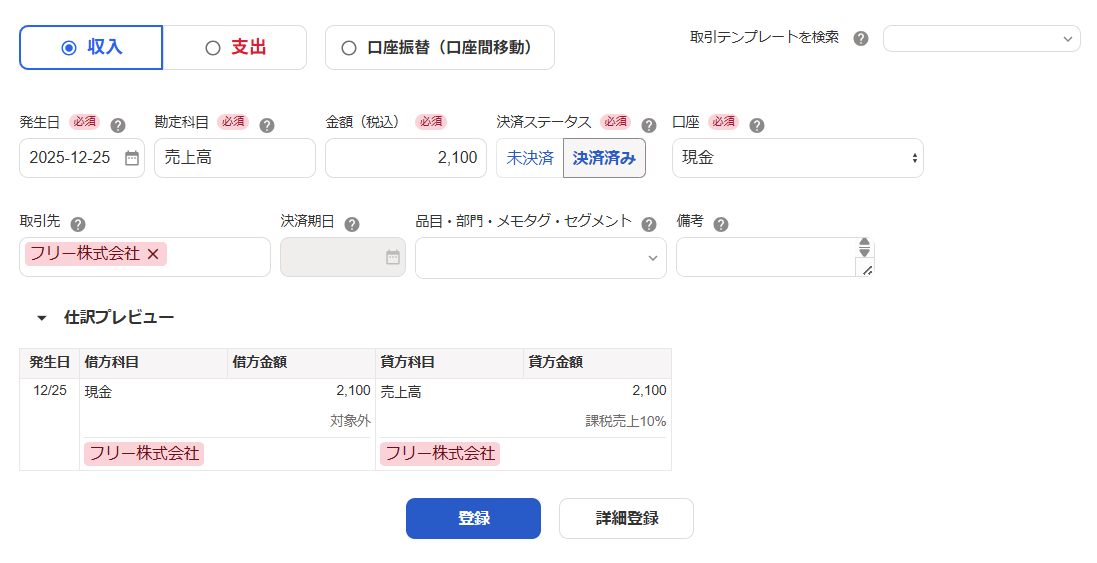Remove フリー株式会社 tag with x icon
Screen dimensions: 1097x563
153,254
